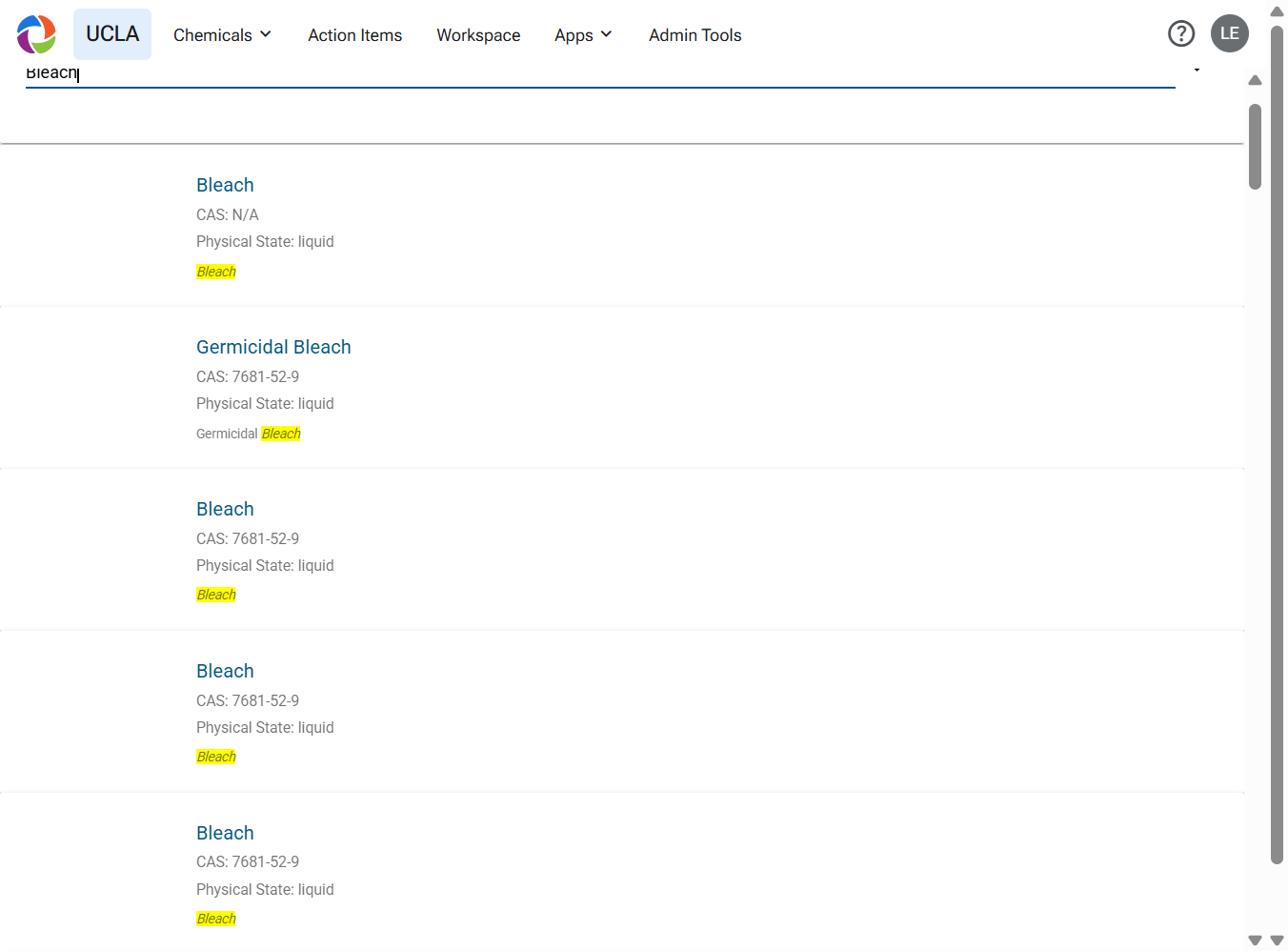Viewport: 1288px width, 951px height.
Task: Open the small dropdown arrow beside search field
Action: [x=1197, y=71]
